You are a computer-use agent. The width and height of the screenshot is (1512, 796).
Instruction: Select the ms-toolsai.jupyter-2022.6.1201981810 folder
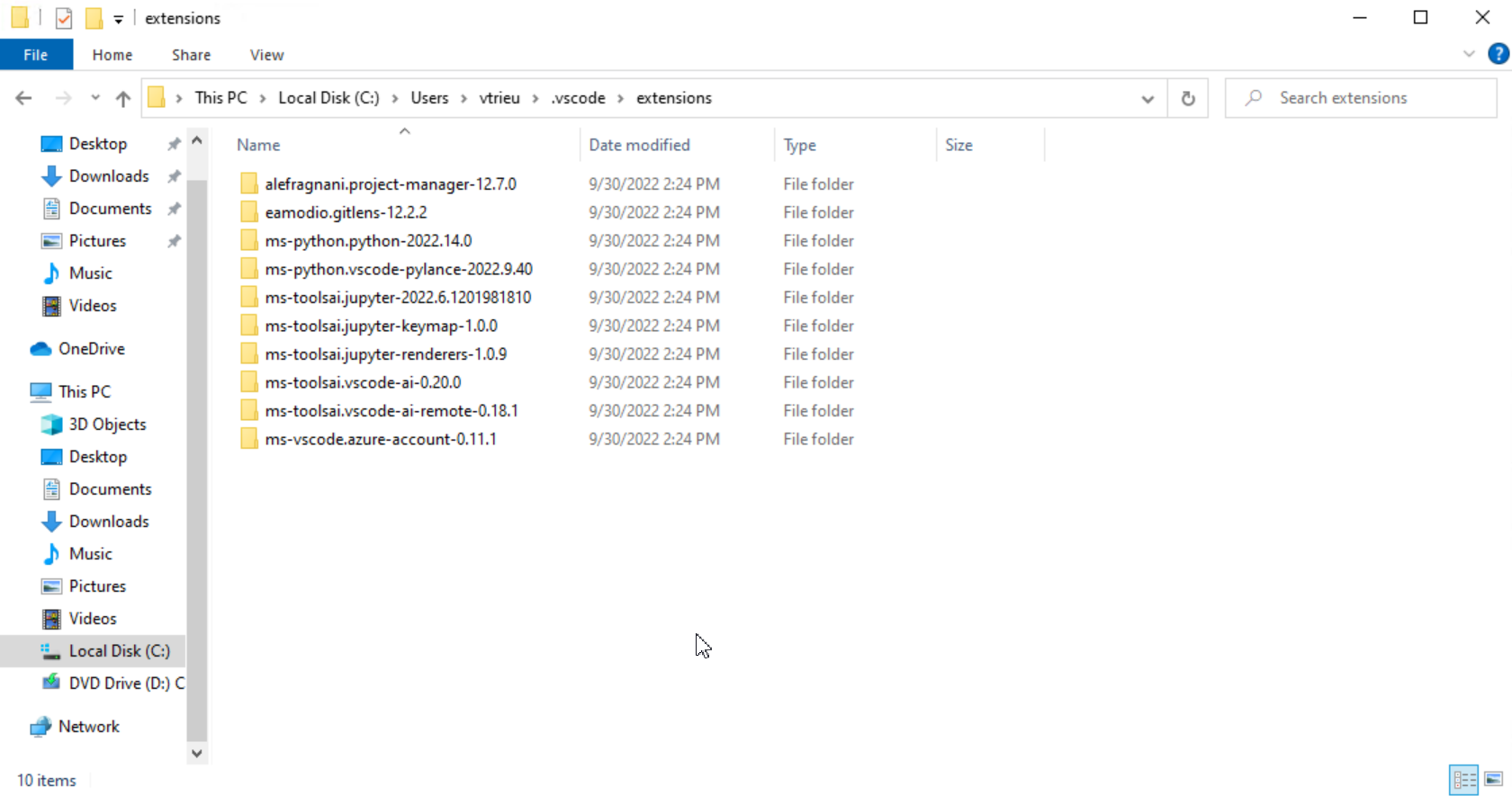(398, 297)
